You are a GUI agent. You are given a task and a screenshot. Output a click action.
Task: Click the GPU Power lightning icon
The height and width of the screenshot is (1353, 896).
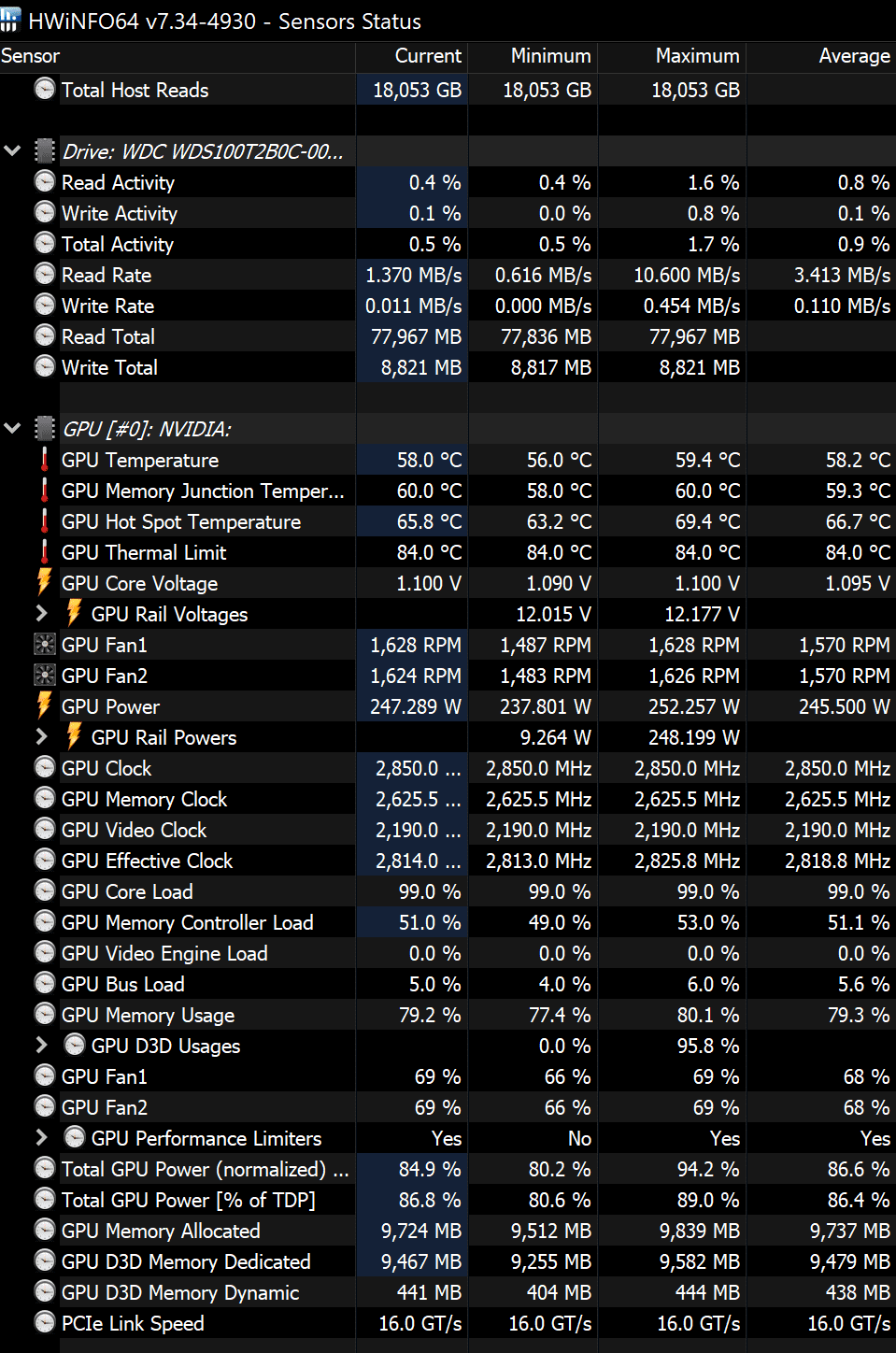click(44, 705)
